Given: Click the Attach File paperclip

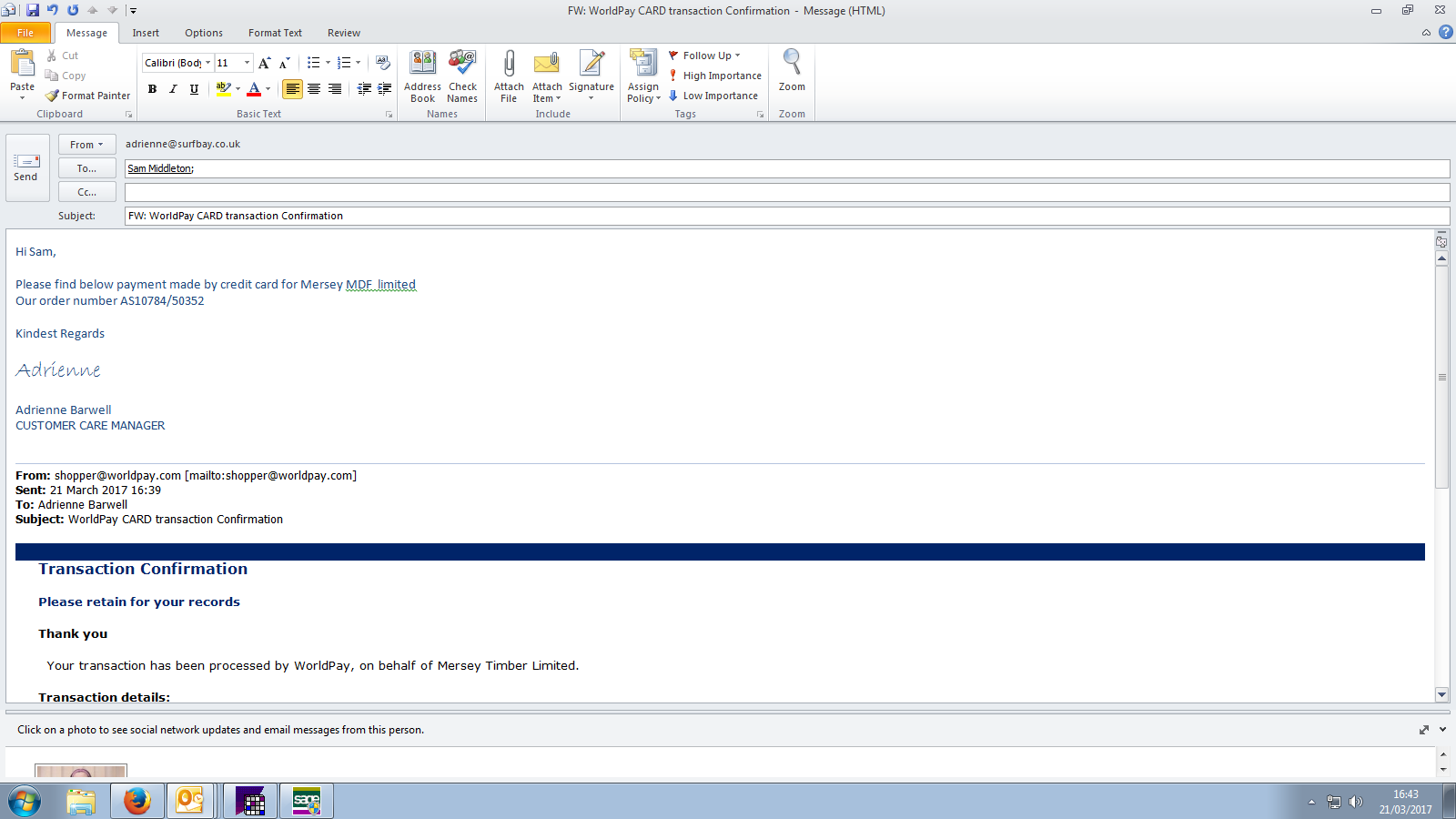Looking at the screenshot, I should pyautogui.click(x=509, y=76).
